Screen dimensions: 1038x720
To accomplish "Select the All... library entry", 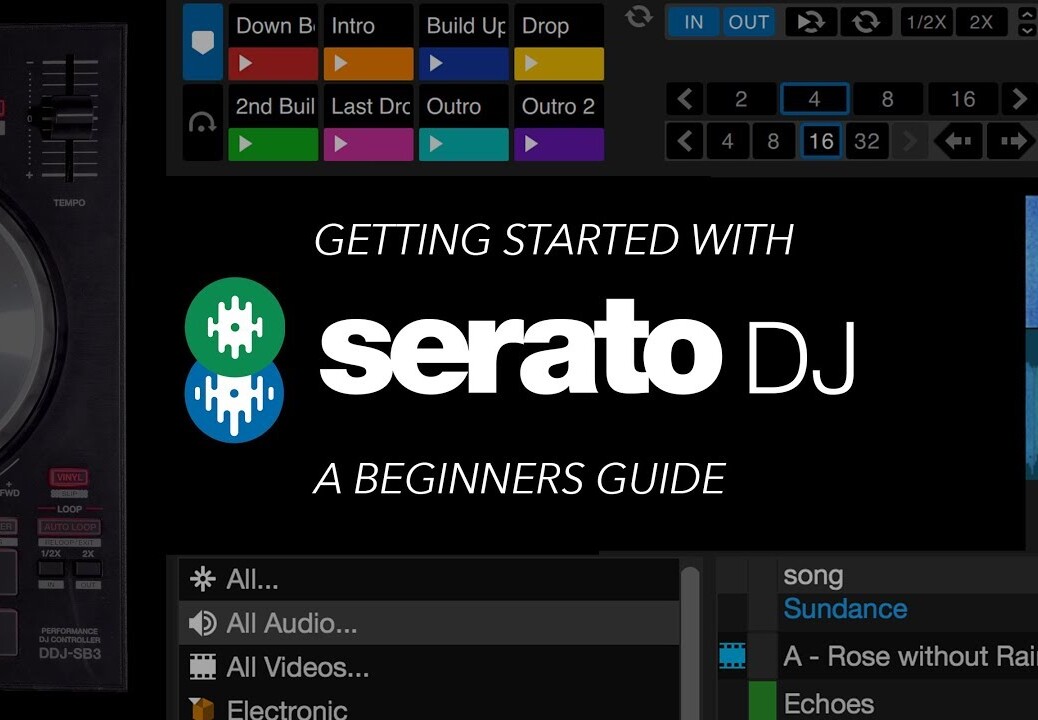I will [429, 580].
